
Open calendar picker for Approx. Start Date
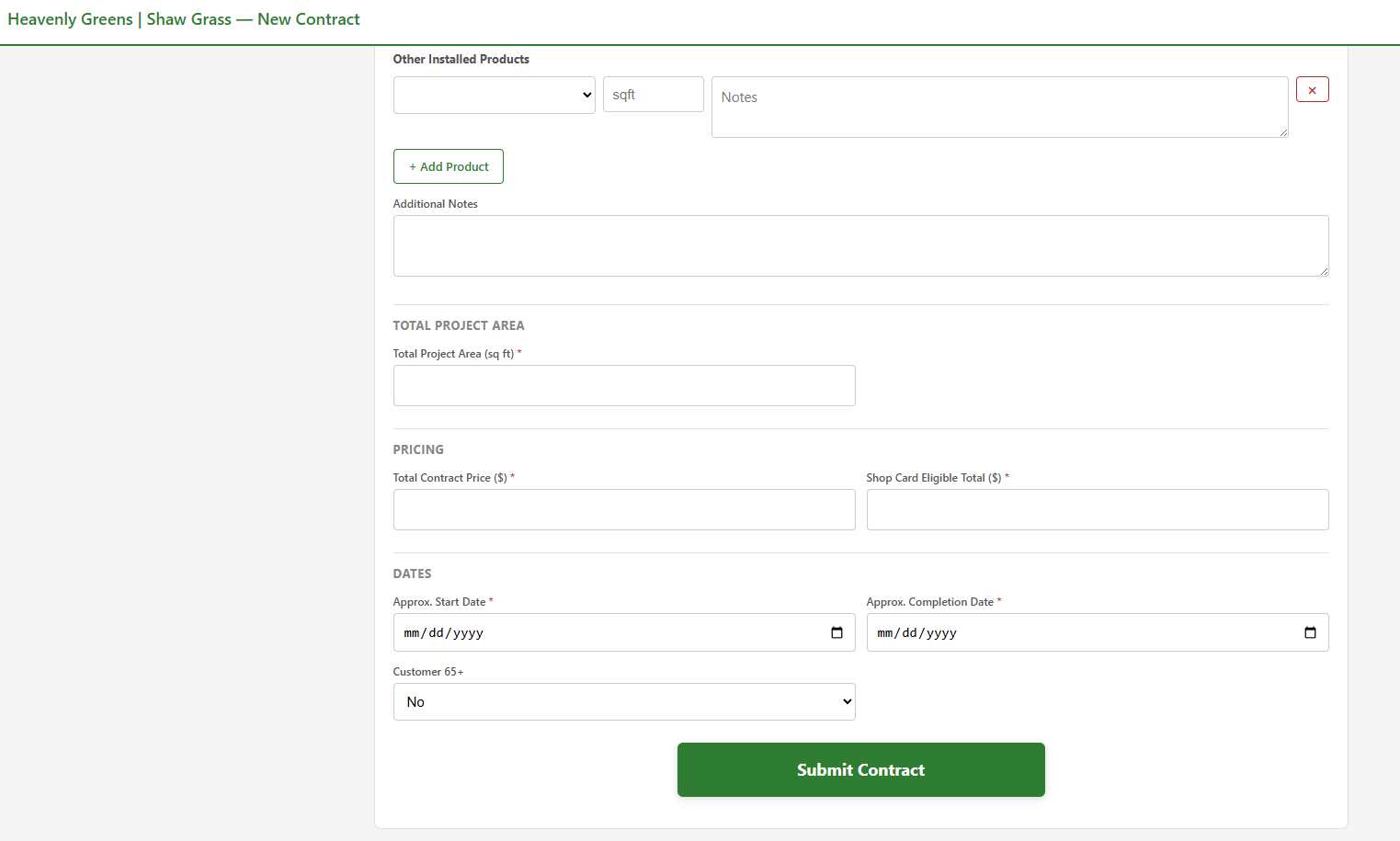(837, 632)
